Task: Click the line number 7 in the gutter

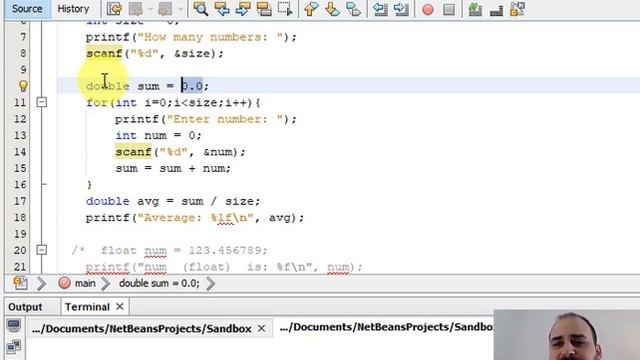Action: point(23,37)
